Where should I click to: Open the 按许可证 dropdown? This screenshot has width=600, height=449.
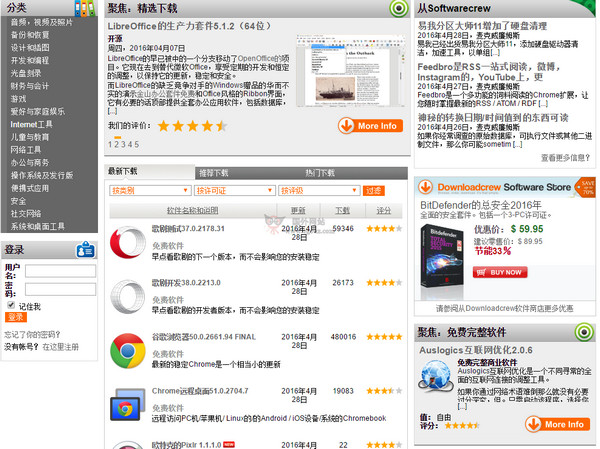(235, 191)
